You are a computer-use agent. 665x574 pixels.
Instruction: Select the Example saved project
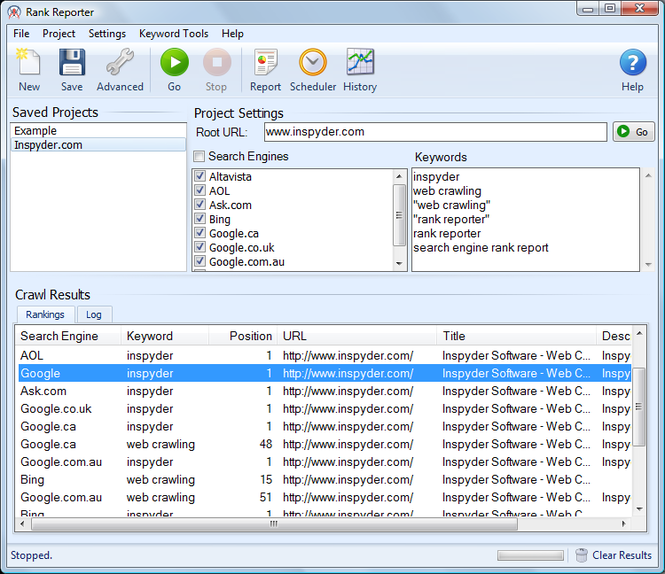[98, 131]
